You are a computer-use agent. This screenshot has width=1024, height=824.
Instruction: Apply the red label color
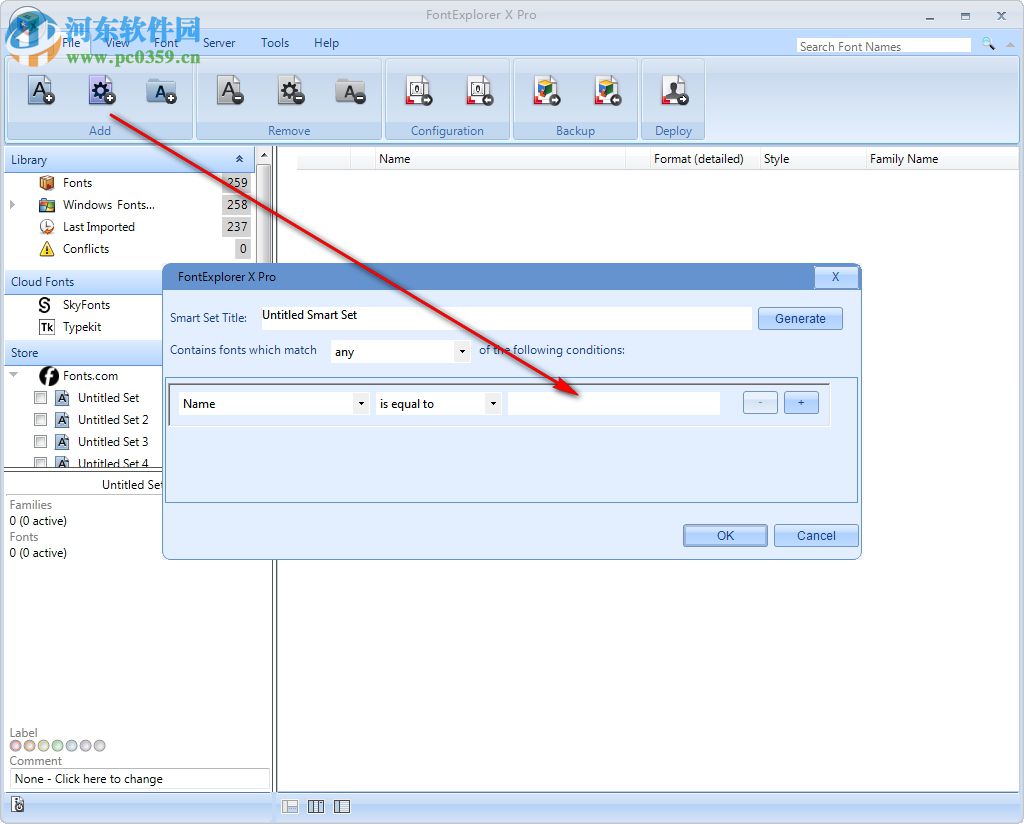pyautogui.click(x=16, y=746)
